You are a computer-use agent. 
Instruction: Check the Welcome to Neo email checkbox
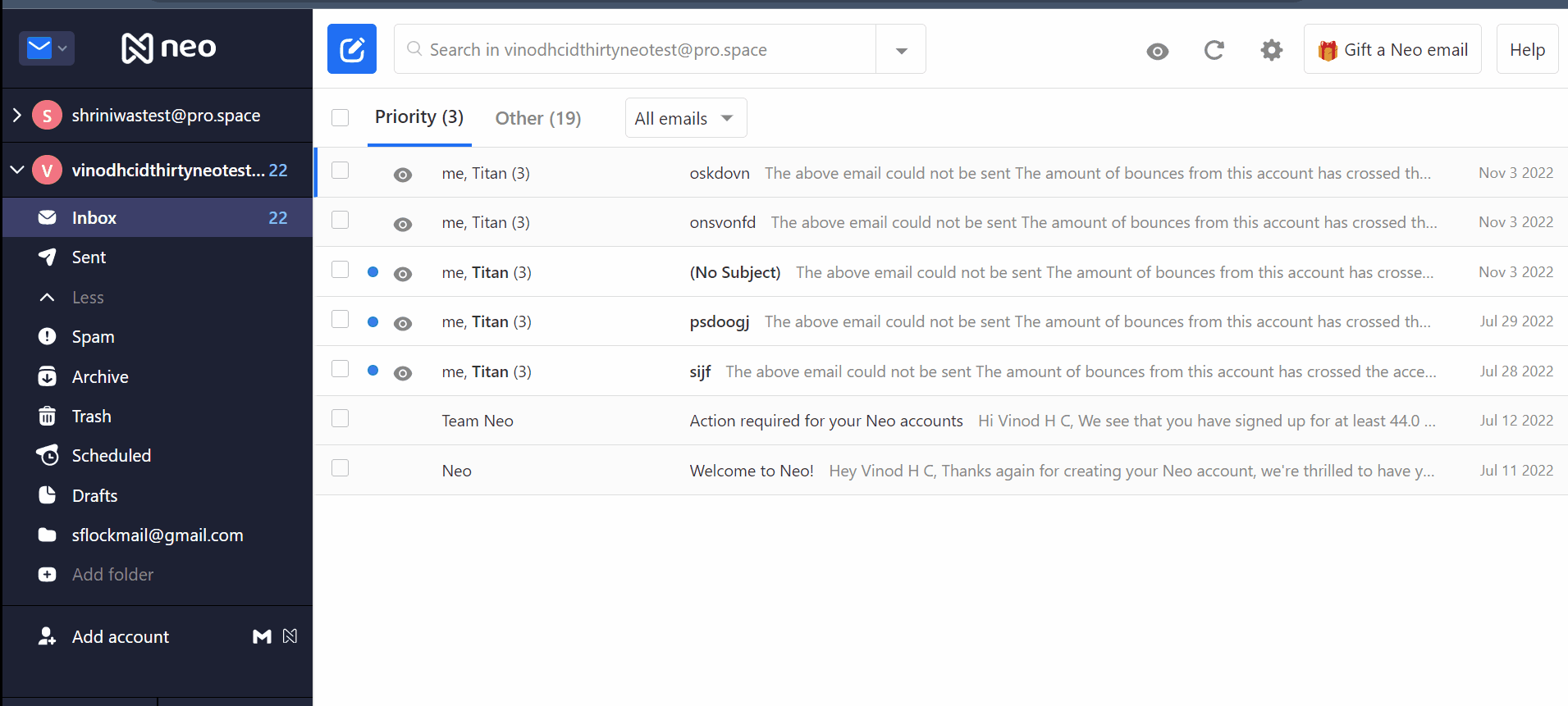pyautogui.click(x=341, y=467)
